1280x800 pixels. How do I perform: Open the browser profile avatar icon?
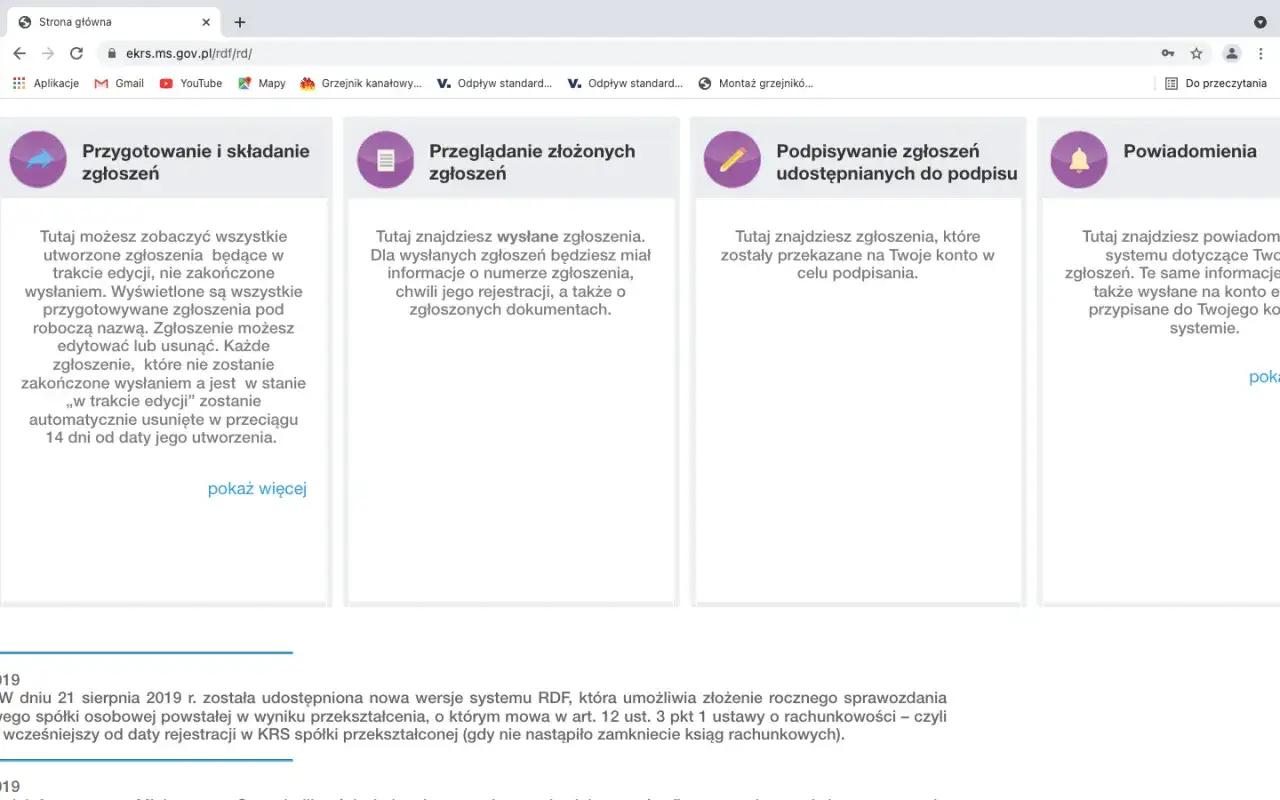(1231, 53)
